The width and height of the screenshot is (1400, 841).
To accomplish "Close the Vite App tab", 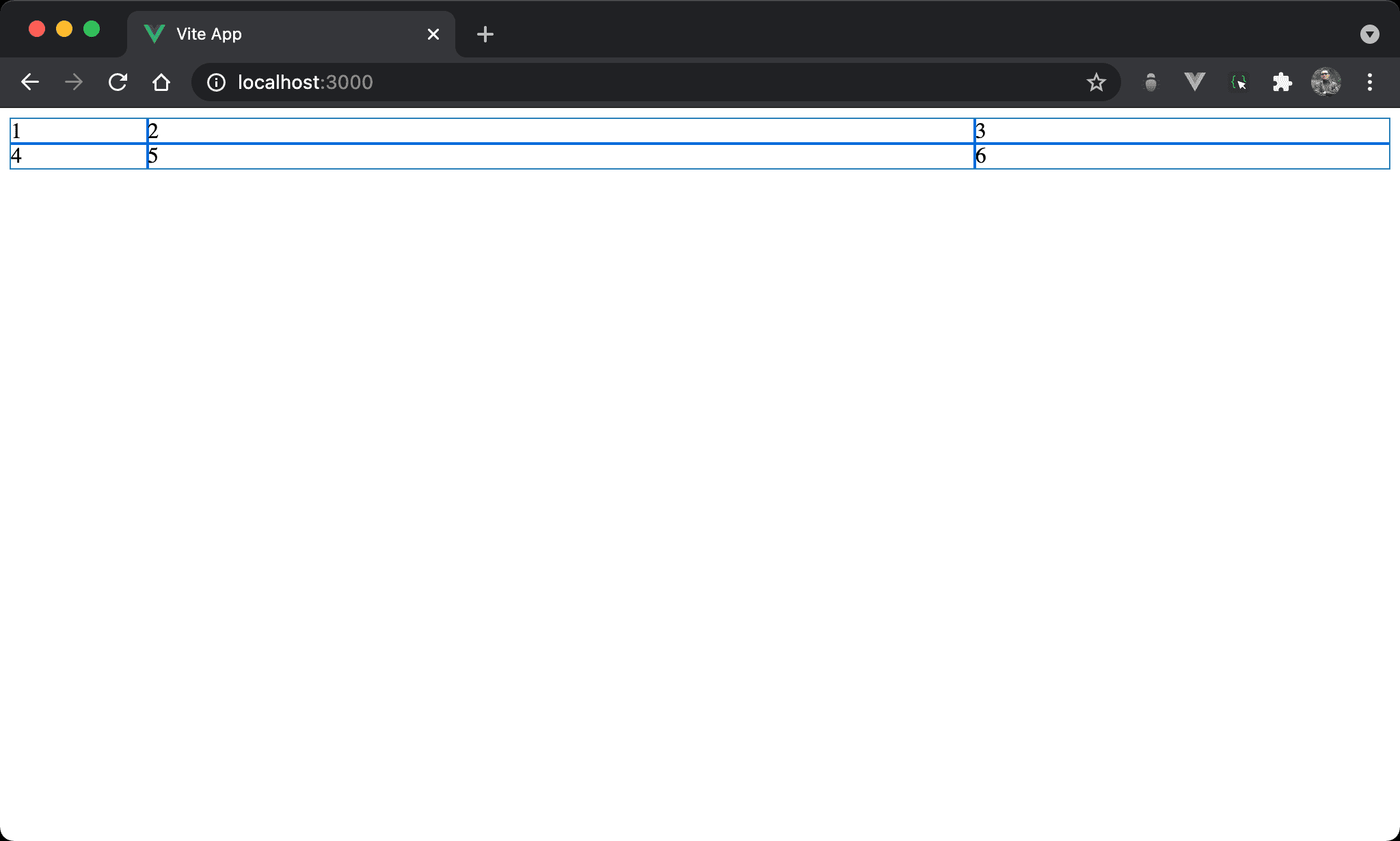I will [433, 34].
